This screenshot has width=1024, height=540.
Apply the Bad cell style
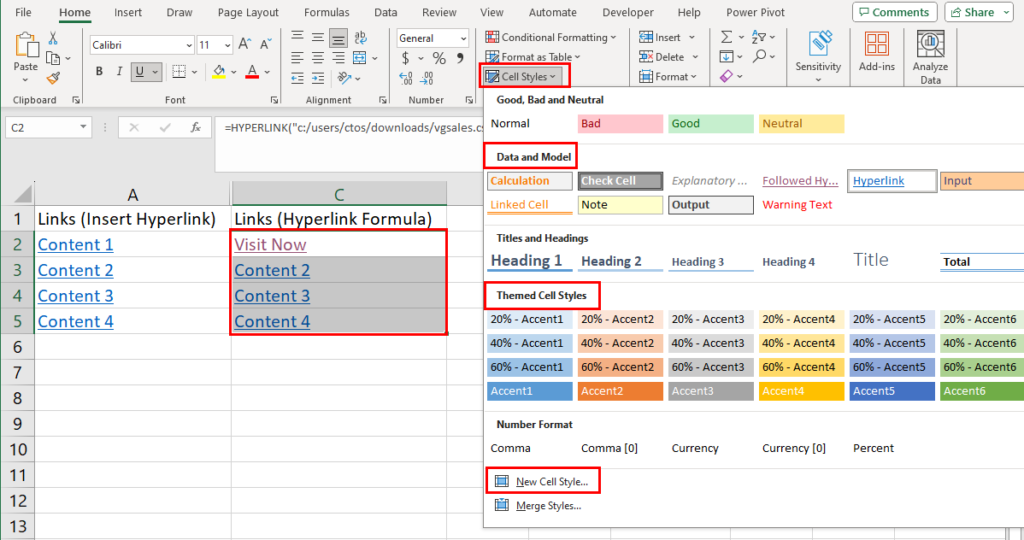pos(620,123)
